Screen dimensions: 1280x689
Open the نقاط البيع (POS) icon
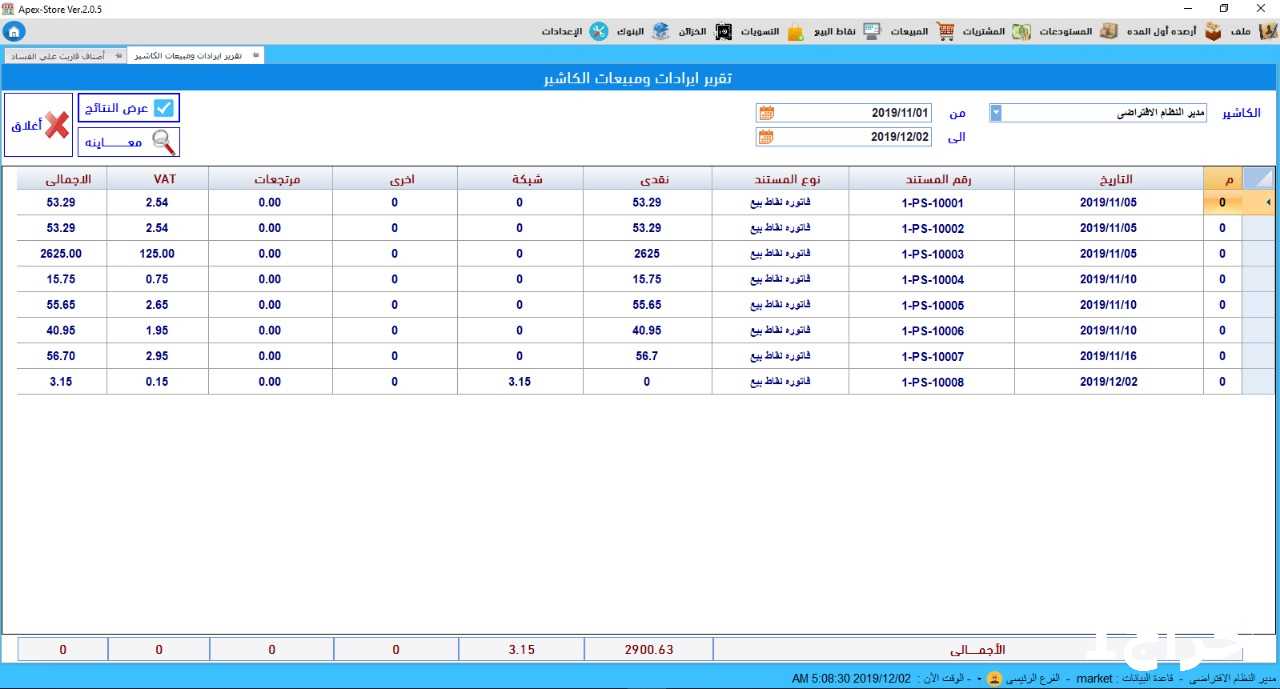click(796, 31)
